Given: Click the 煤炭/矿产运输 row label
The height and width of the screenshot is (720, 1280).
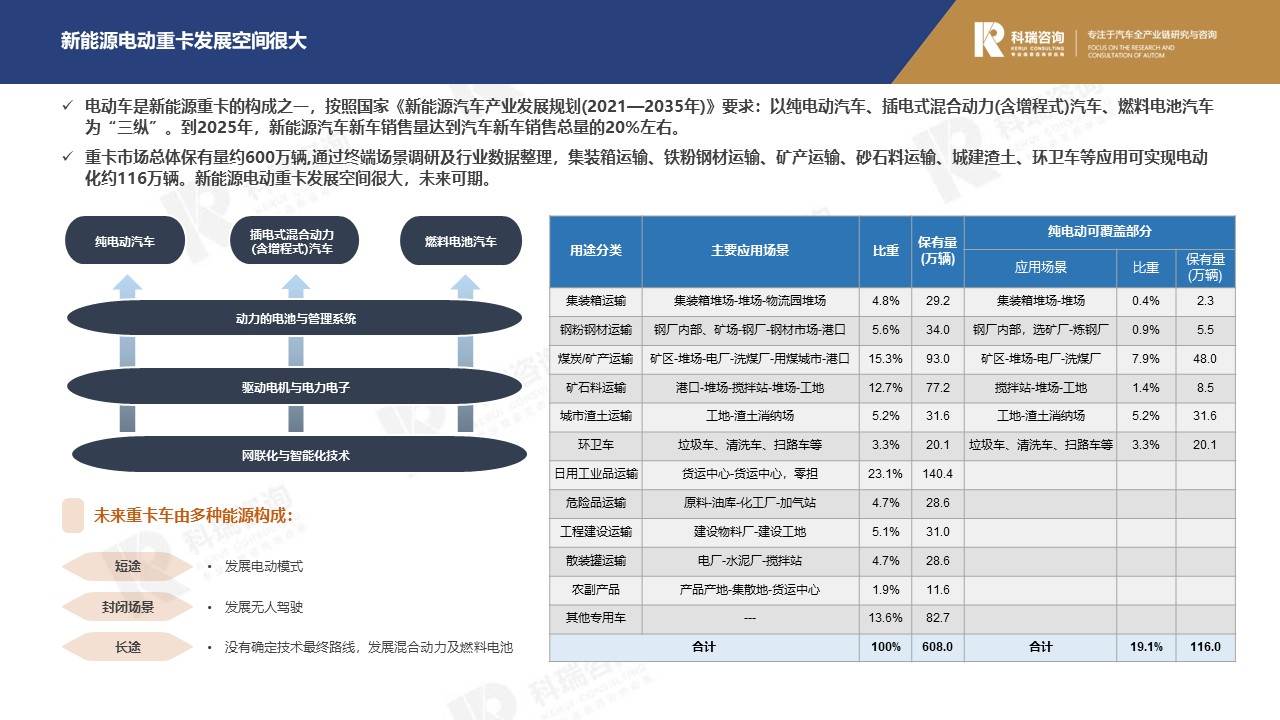Looking at the screenshot, I should [596, 358].
